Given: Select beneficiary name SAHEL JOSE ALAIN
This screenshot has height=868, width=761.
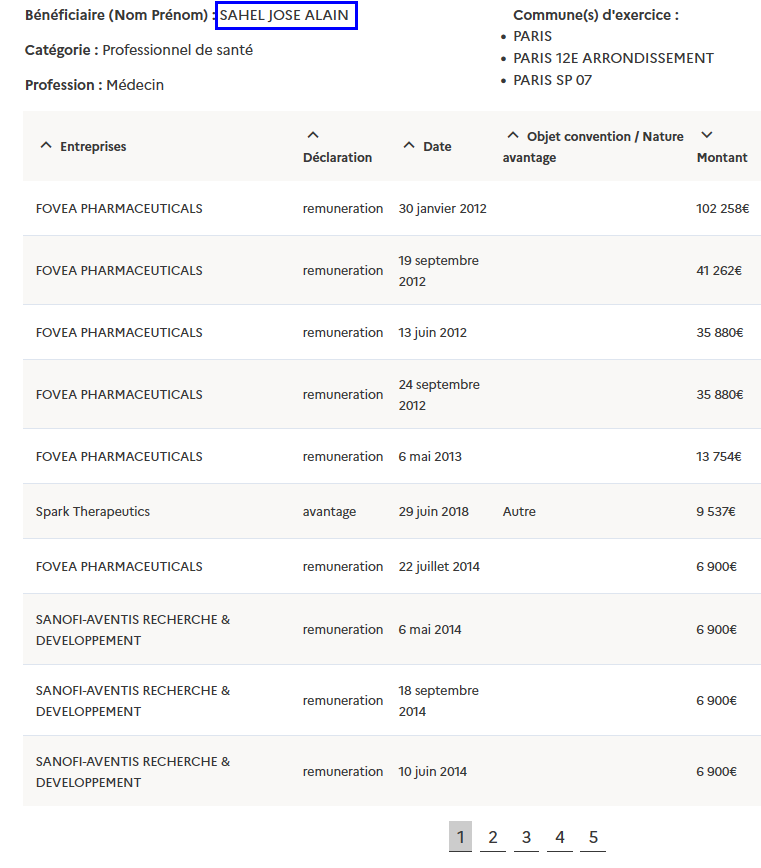Looking at the screenshot, I should point(285,16).
